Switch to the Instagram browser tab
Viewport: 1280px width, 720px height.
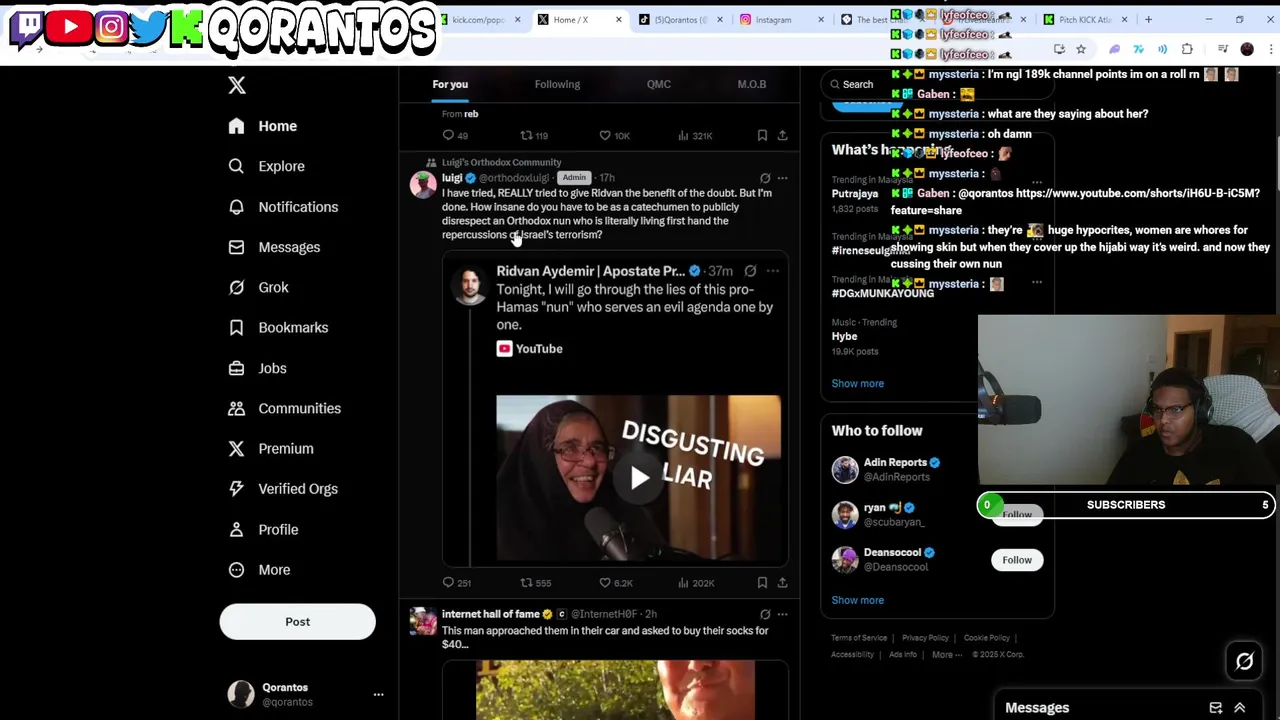point(780,20)
